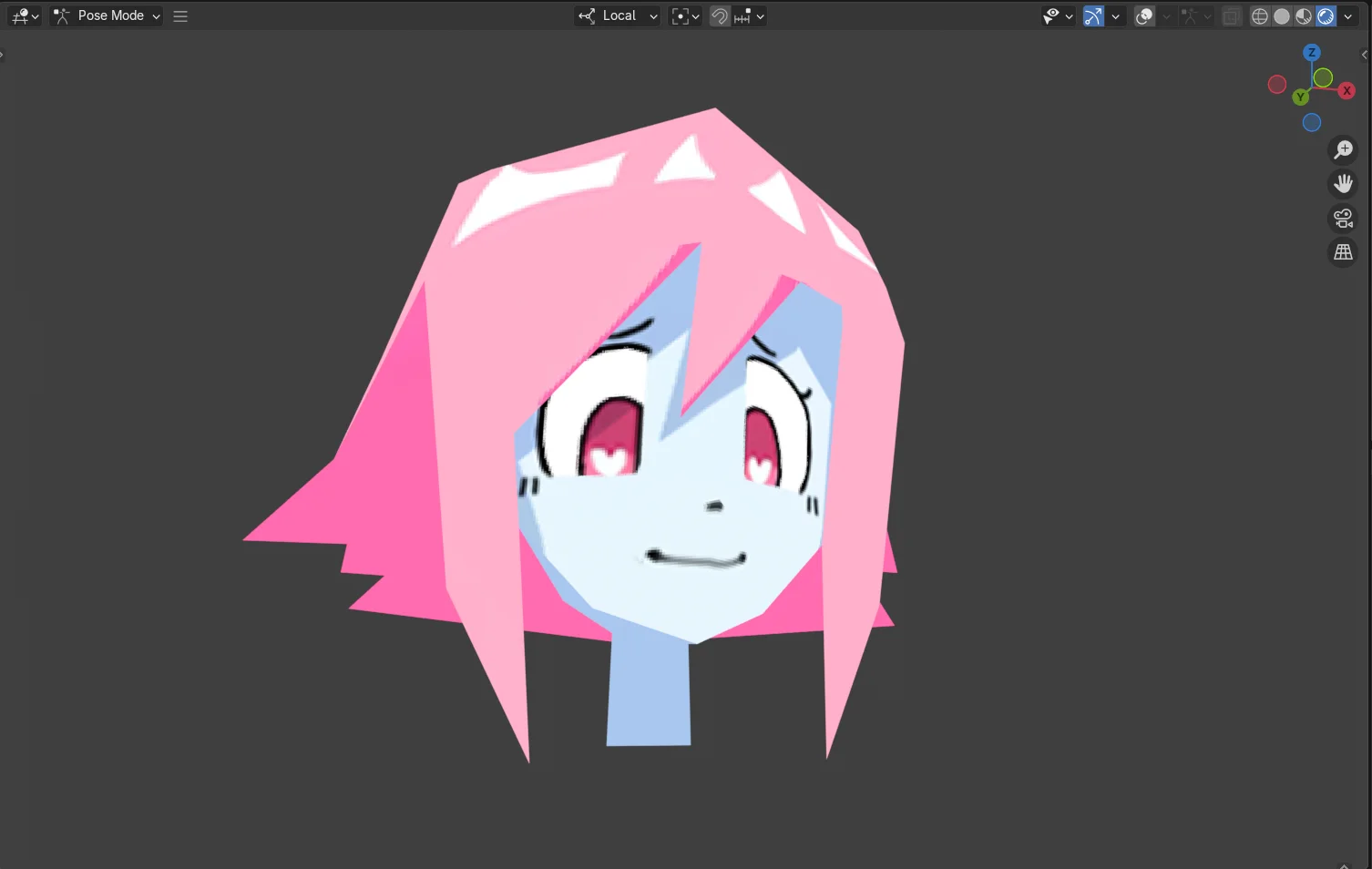Disable the Show Gizmos toggle
The height and width of the screenshot is (869, 1372).
[1092, 15]
